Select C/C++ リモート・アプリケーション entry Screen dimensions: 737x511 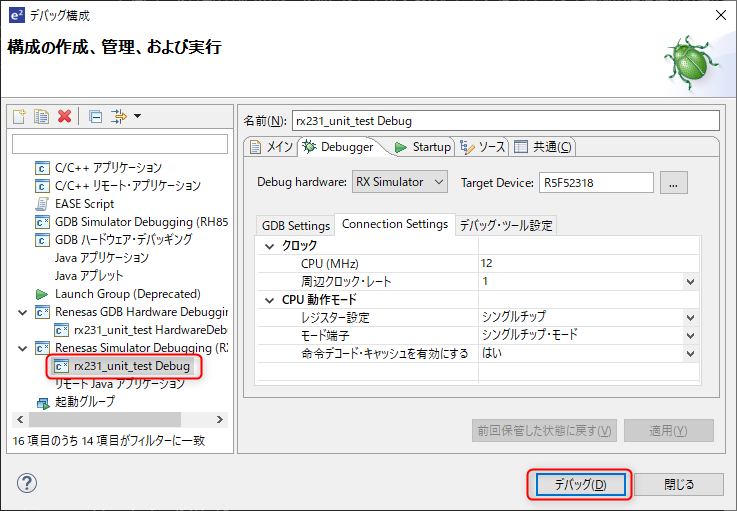tap(127, 186)
